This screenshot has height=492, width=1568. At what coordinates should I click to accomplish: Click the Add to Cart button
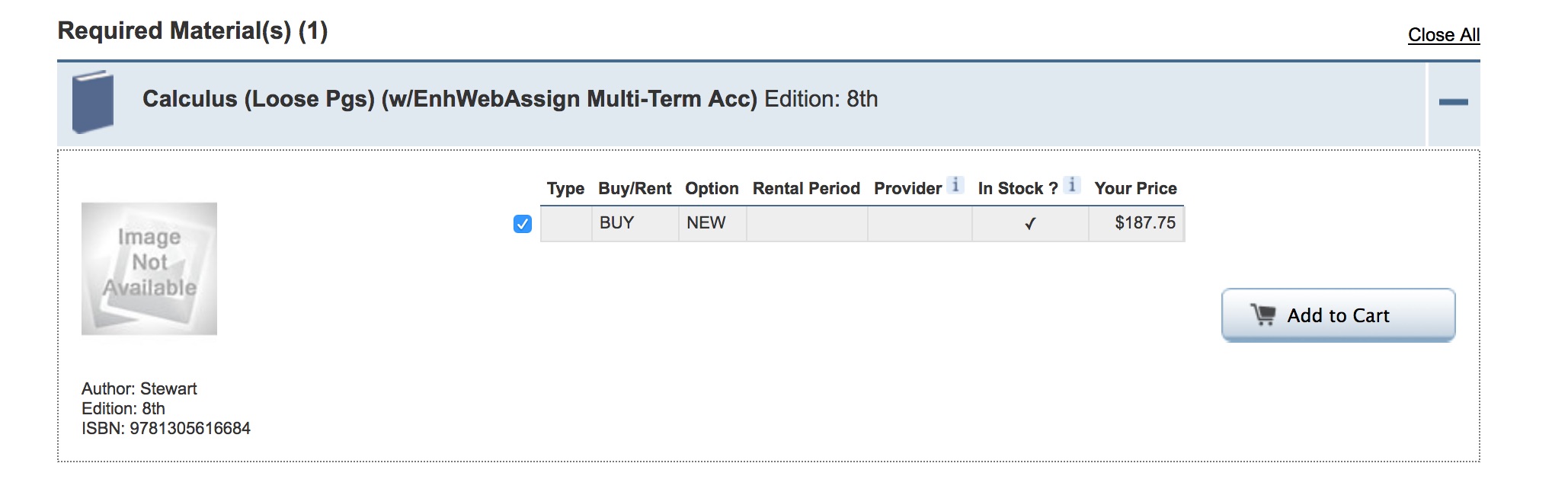tap(1338, 315)
